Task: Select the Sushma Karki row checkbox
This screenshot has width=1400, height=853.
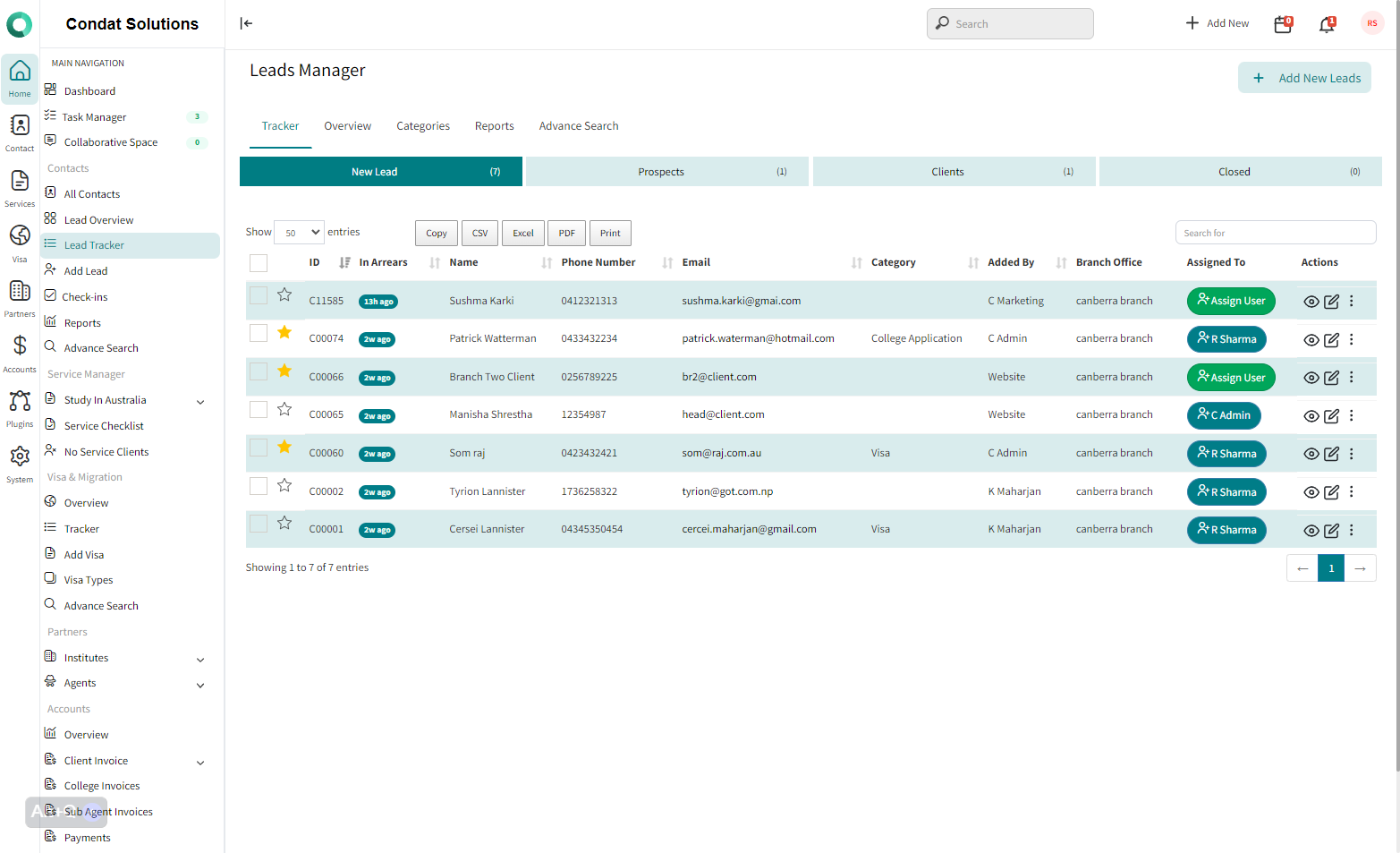Action: coord(259,295)
